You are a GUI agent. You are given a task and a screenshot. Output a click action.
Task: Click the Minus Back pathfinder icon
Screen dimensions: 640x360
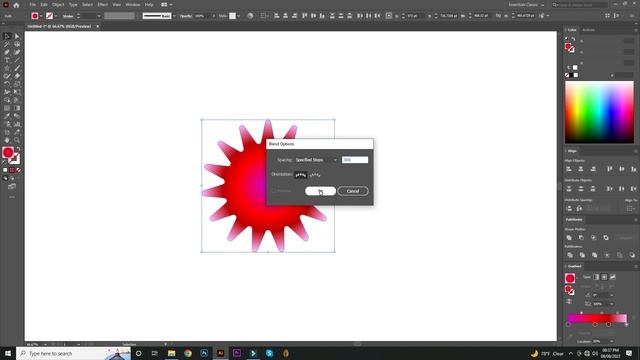tap(632, 255)
